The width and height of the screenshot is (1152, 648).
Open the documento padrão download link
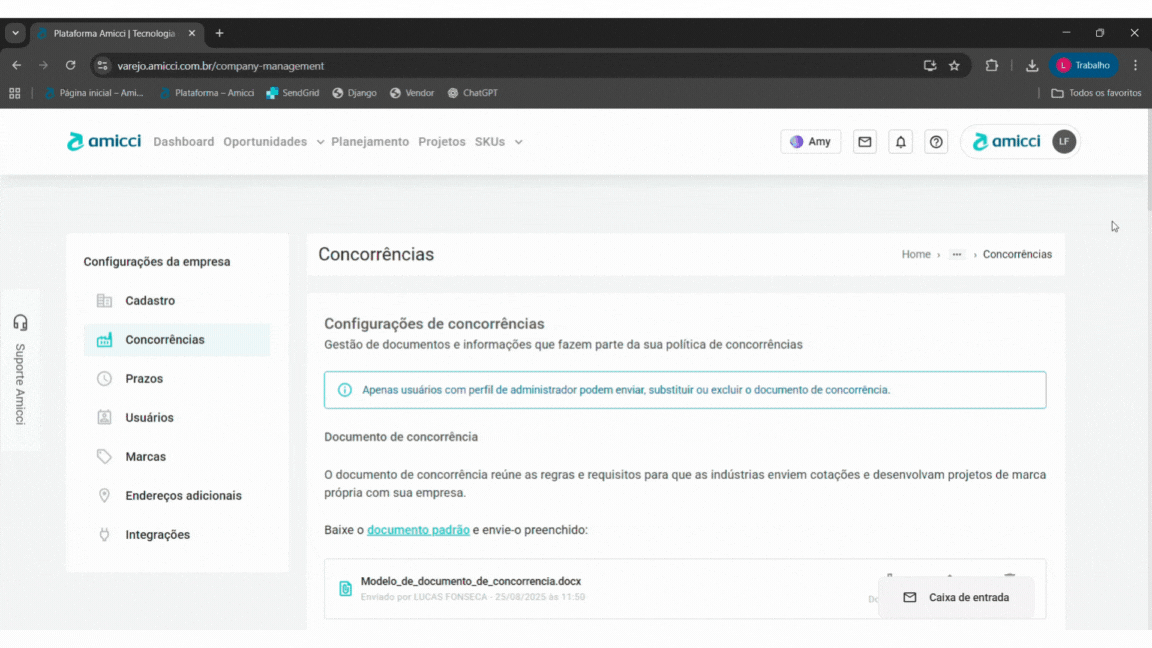click(418, 530)
